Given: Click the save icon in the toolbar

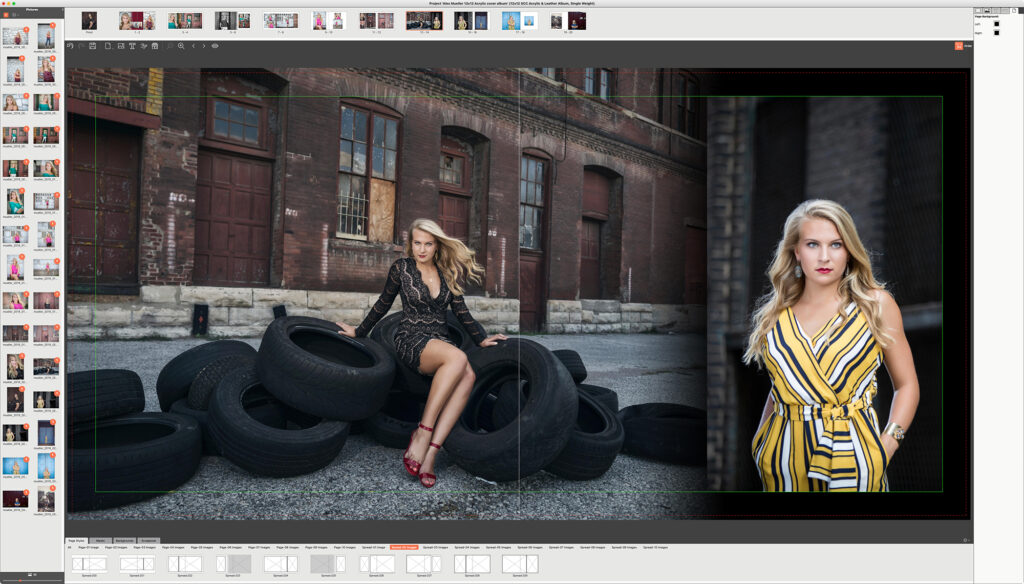Looking at the screenshot, I should pos(93,46).
